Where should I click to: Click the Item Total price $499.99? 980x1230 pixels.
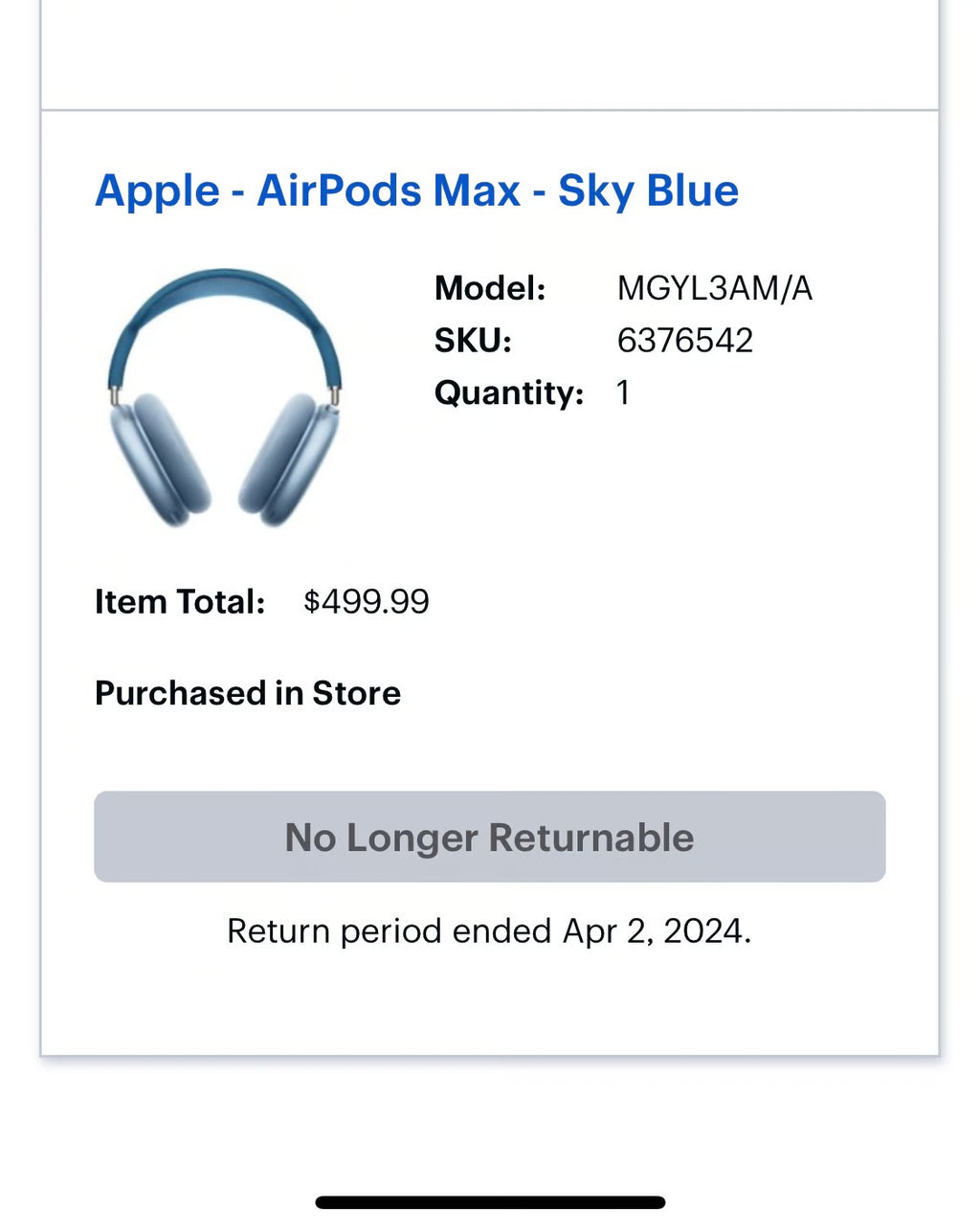pyautogui.click(x=366, y=602)
